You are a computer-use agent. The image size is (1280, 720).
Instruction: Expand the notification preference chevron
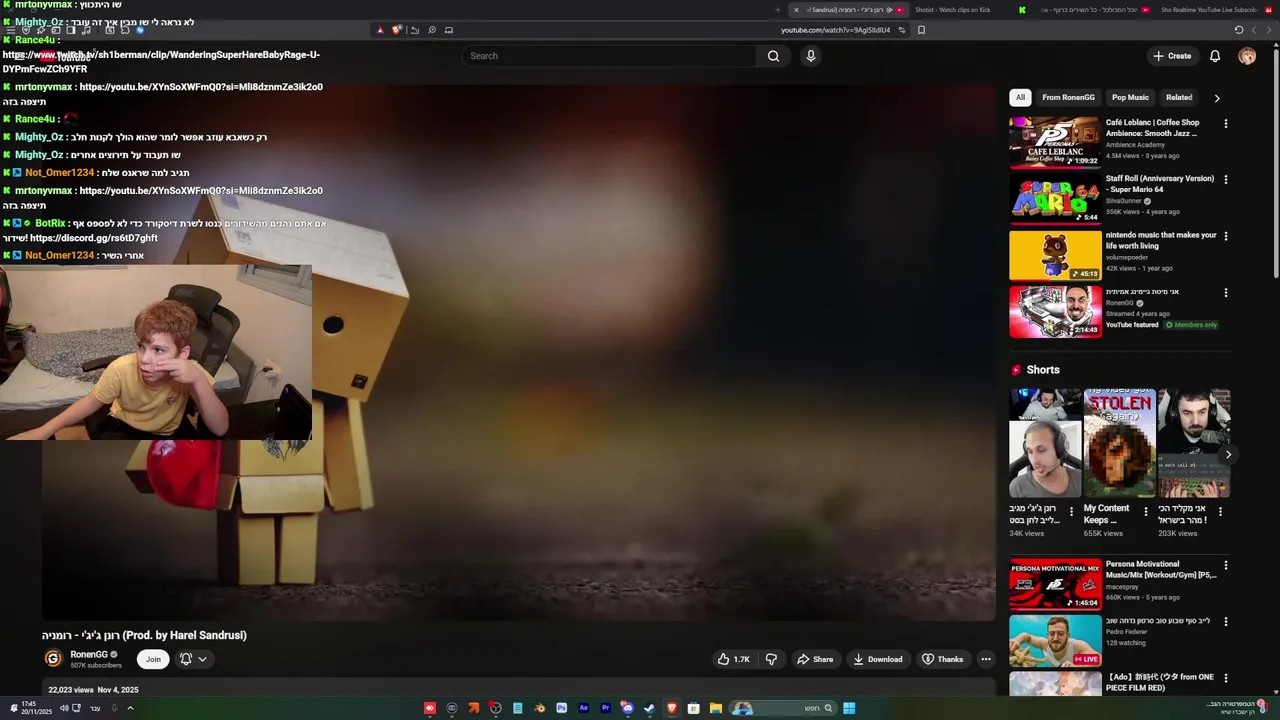(x=202, y=659)
